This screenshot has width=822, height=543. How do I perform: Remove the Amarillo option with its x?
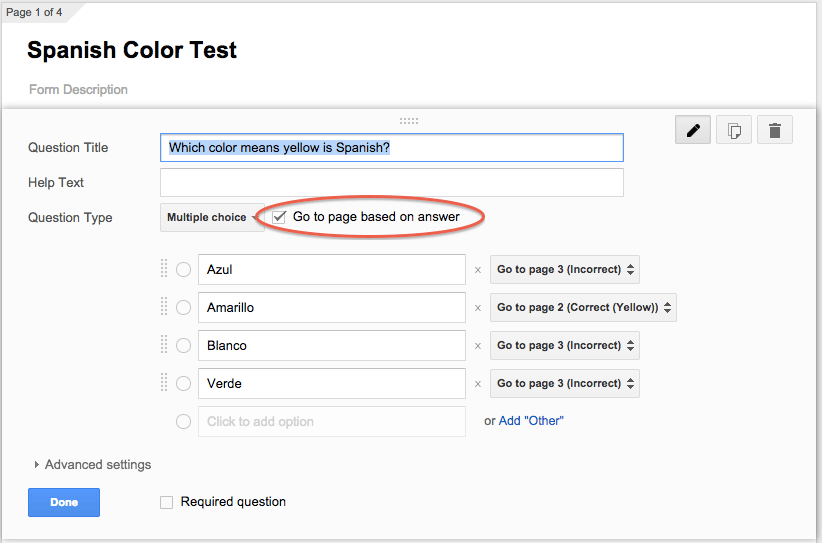click(x=478, y=308)
